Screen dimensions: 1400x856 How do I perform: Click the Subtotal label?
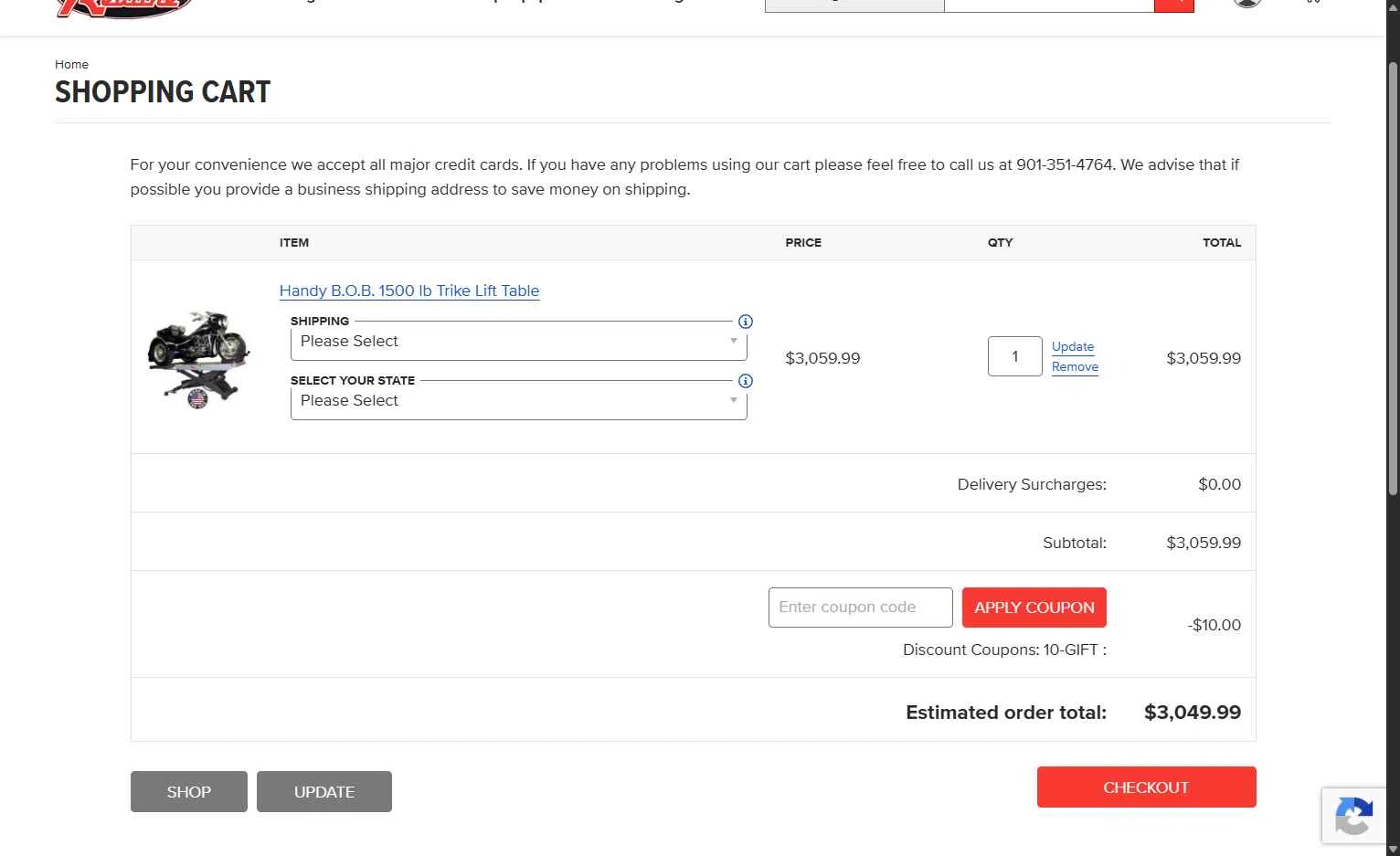coord(1075,543)
